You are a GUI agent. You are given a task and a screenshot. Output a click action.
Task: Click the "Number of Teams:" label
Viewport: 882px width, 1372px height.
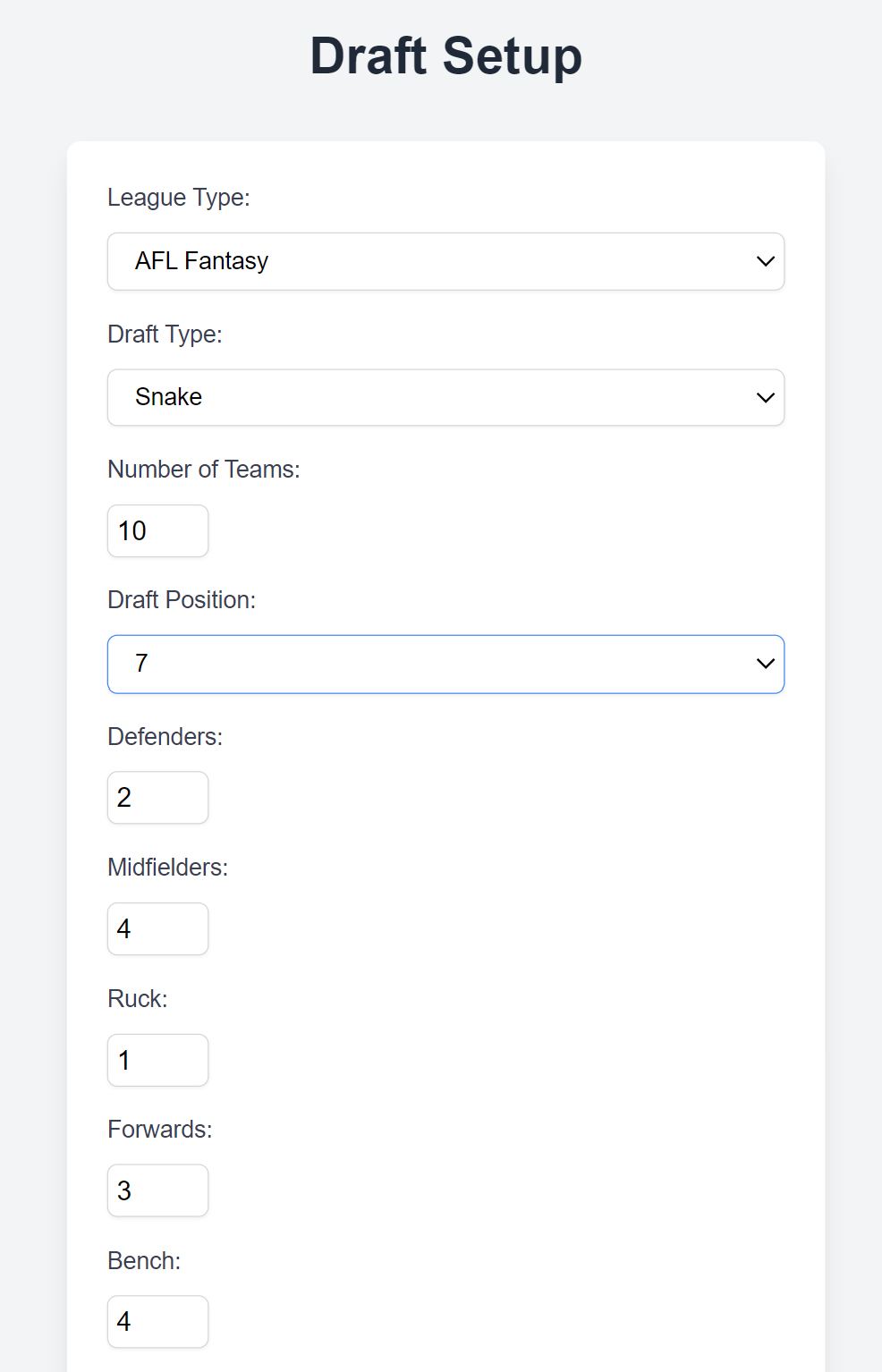click(203, 470)
